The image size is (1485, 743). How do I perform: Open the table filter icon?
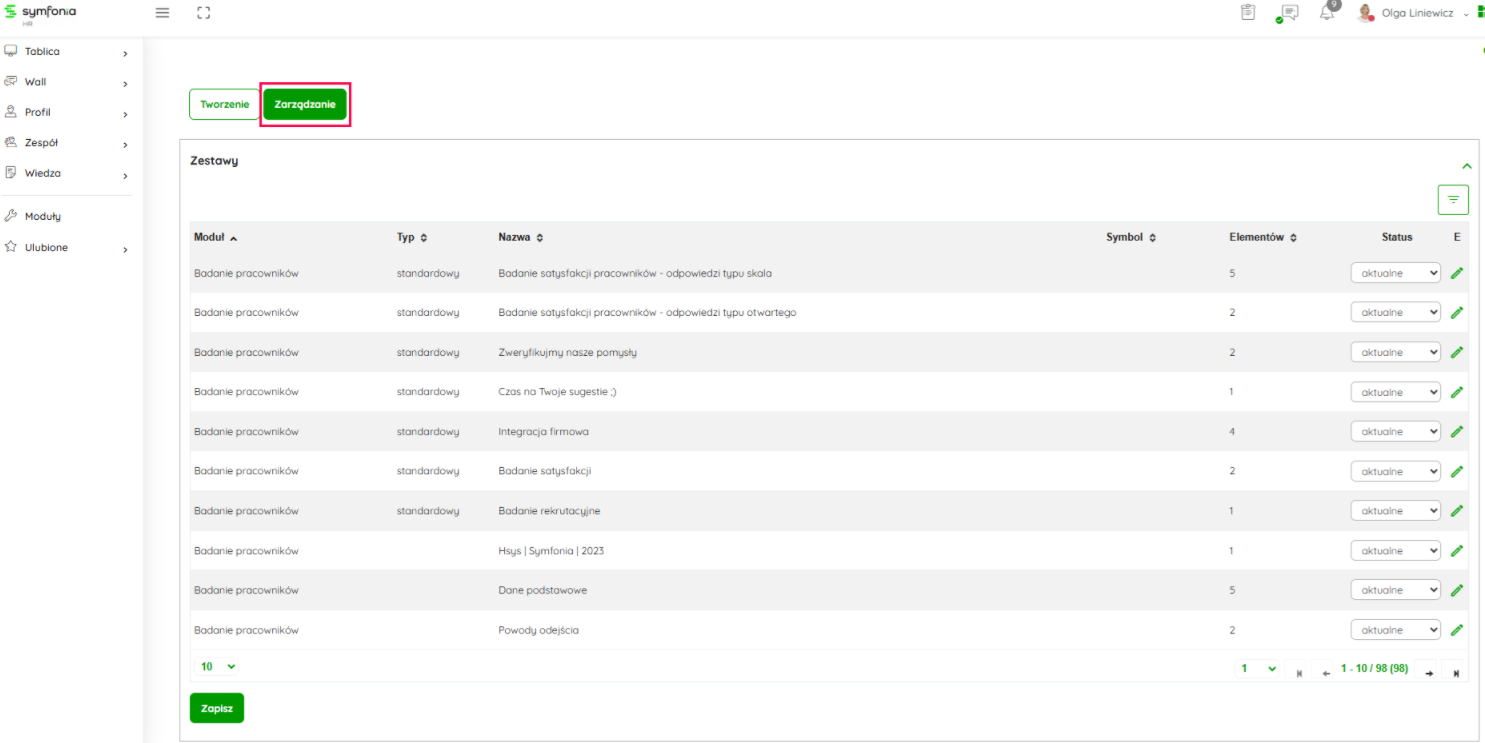coord(1453,200)
